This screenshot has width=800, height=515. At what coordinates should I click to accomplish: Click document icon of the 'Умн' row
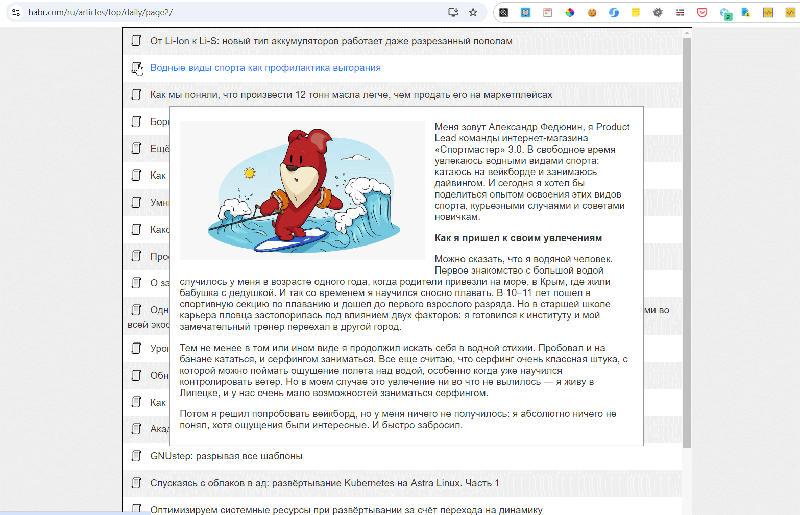[136, 203]
